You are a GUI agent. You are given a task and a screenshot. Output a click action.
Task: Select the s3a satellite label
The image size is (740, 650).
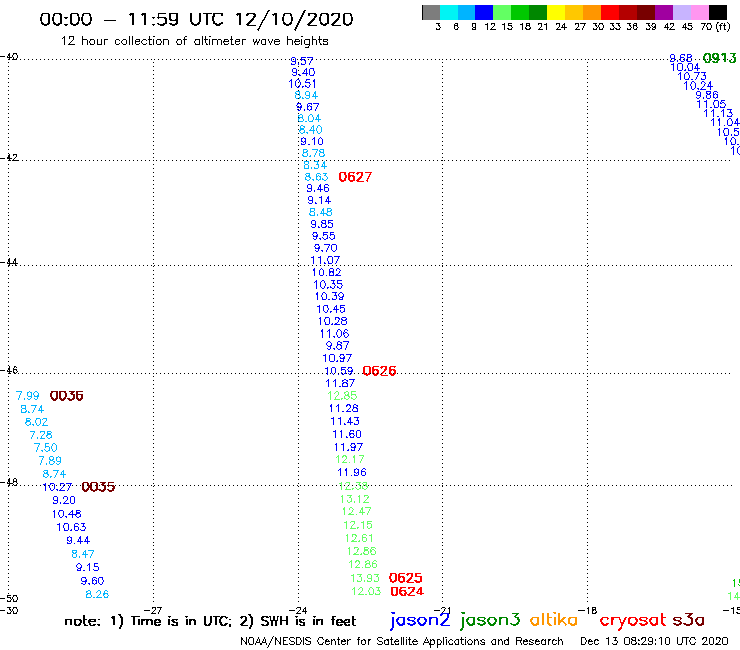688,620
